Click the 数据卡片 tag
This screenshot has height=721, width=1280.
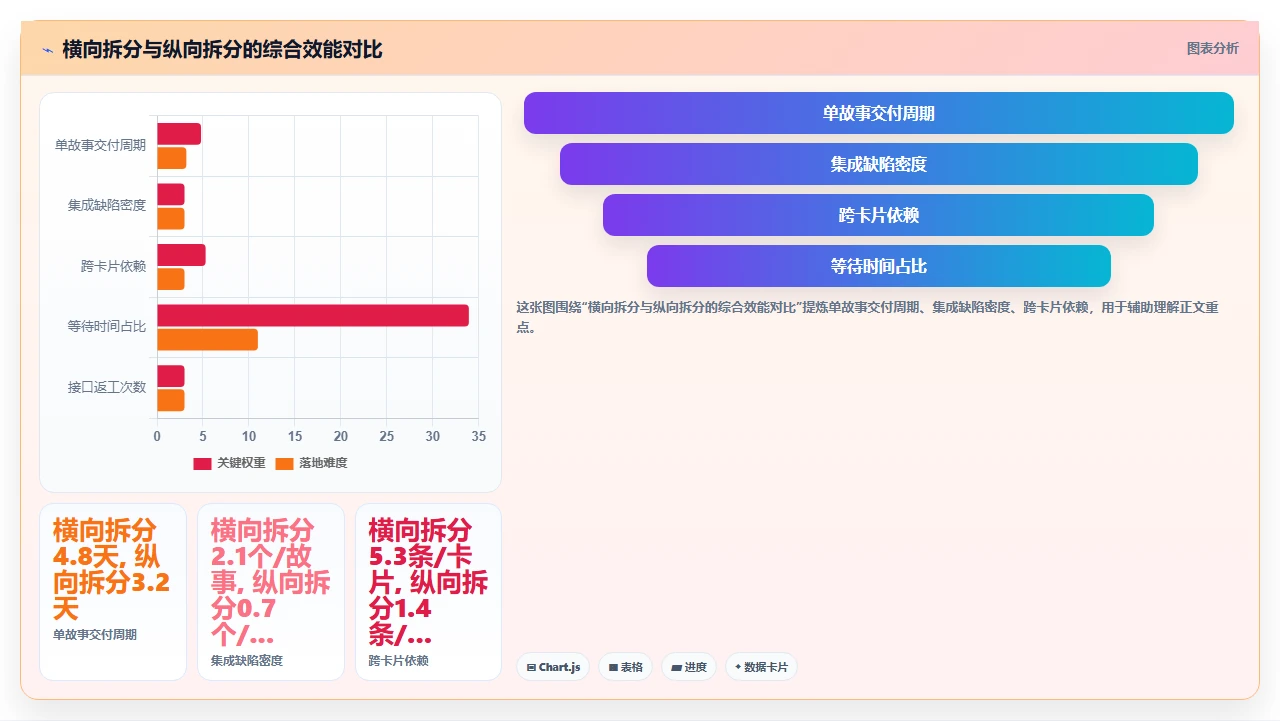click(x=761, y=667)
